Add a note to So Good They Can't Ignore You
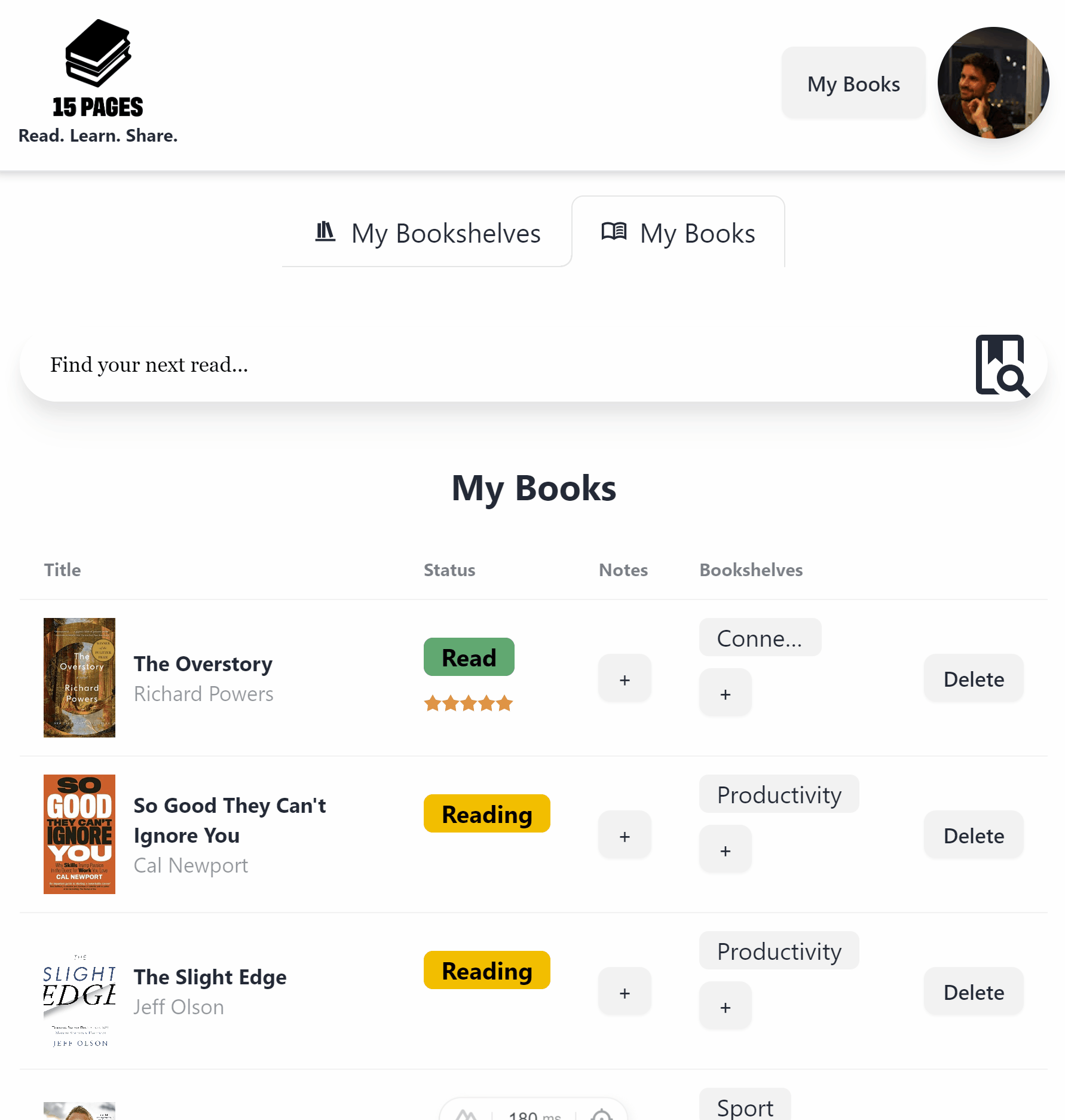 click(625, 836)
